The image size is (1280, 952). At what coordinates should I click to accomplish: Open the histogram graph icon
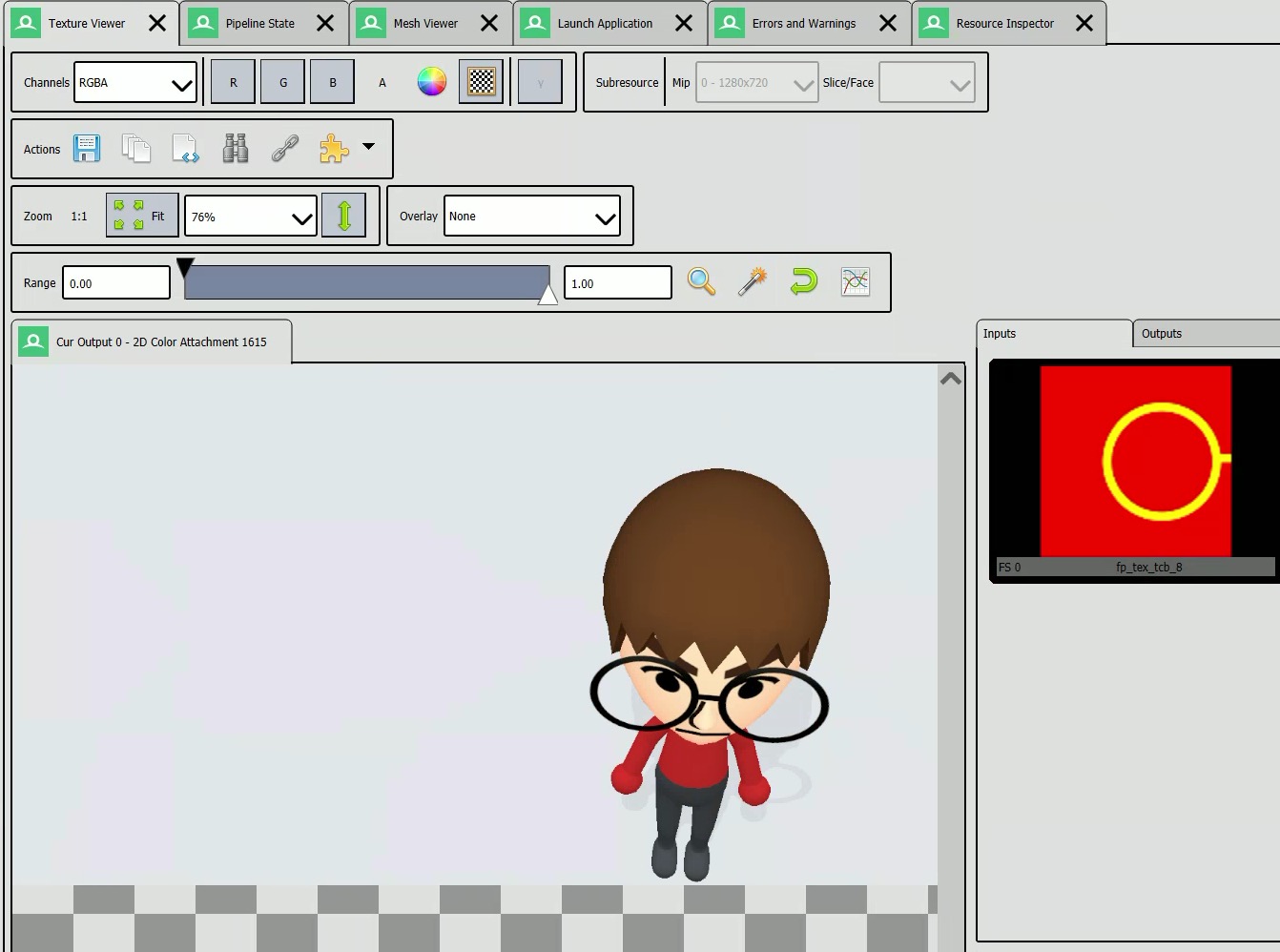click(x=856, y=282)
